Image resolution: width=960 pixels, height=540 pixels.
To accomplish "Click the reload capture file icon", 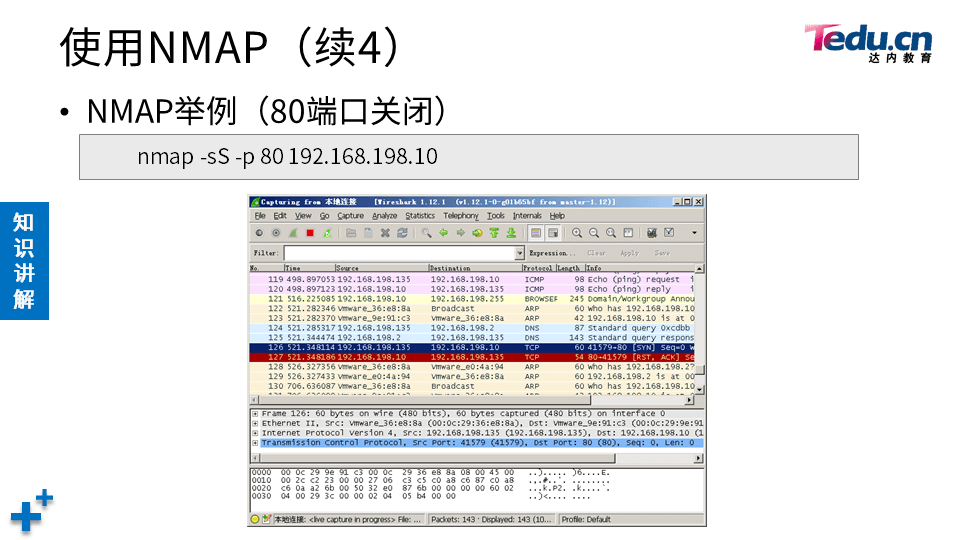I will [402, 233].
